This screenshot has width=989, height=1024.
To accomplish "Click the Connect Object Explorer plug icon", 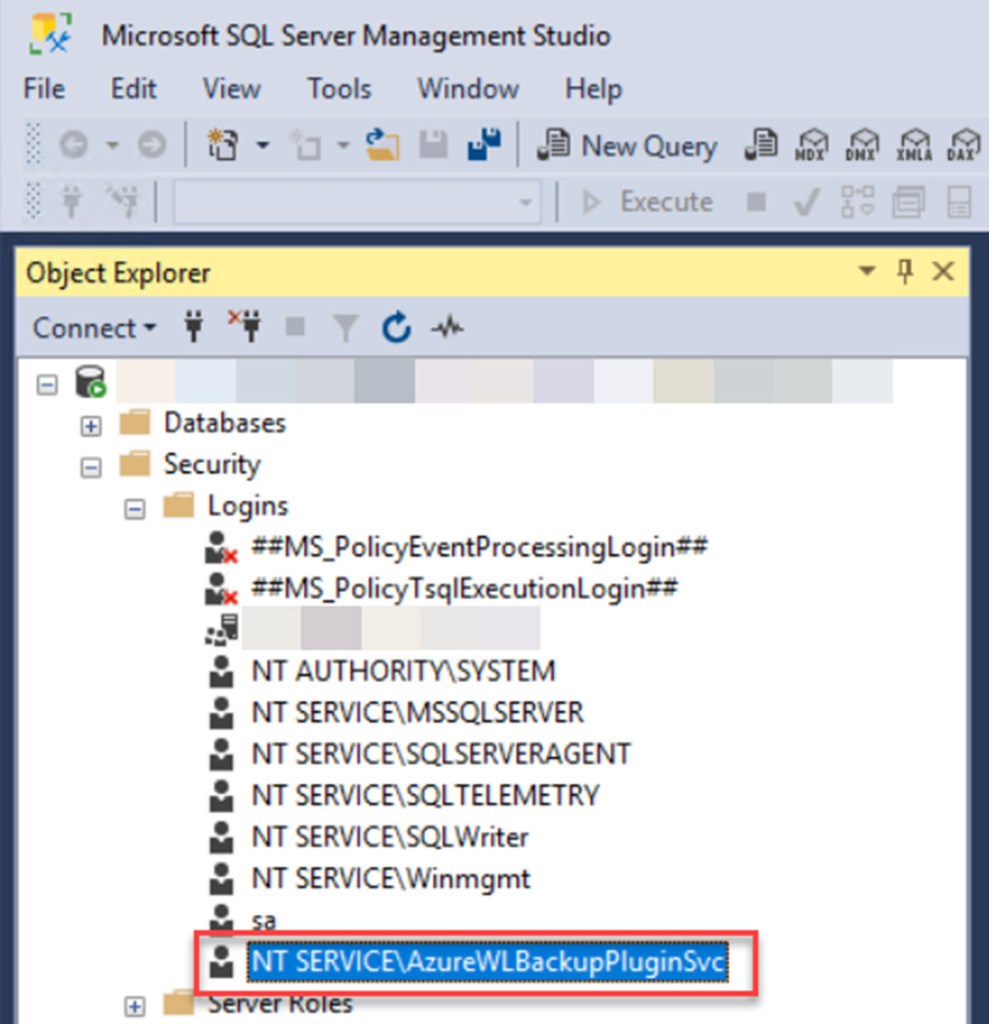I will [x=194, y=328].
